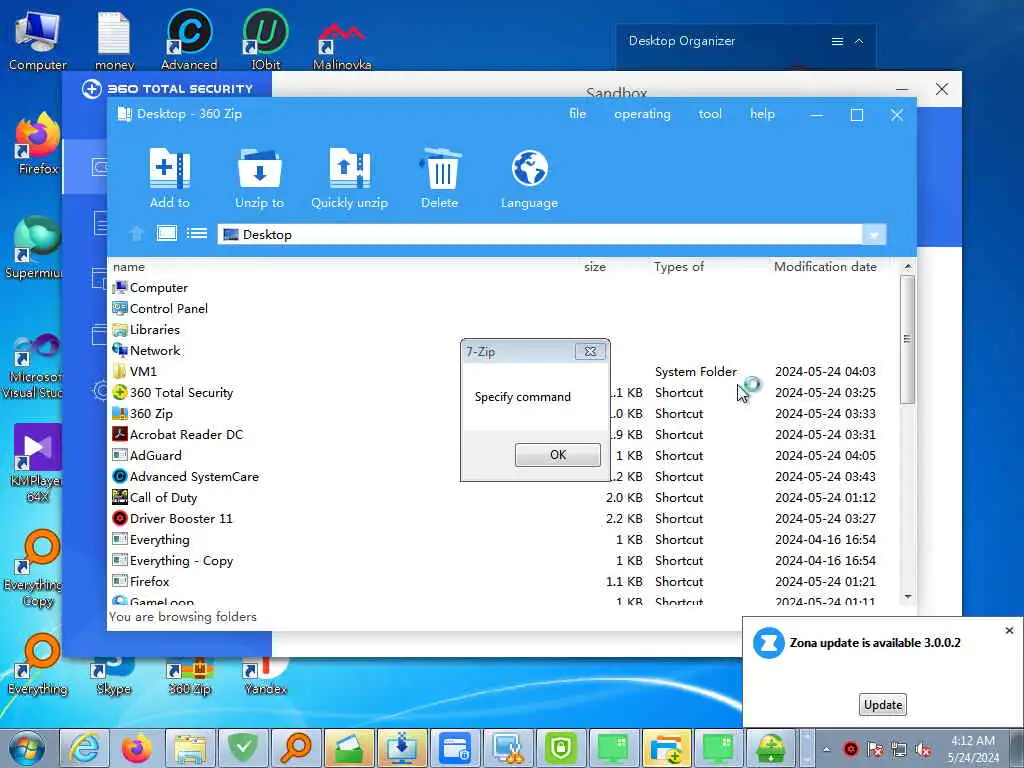The width and height of the screenshot is (1024, 768).
Task: Sort by Types of column
Action: (x=679, y=266)
